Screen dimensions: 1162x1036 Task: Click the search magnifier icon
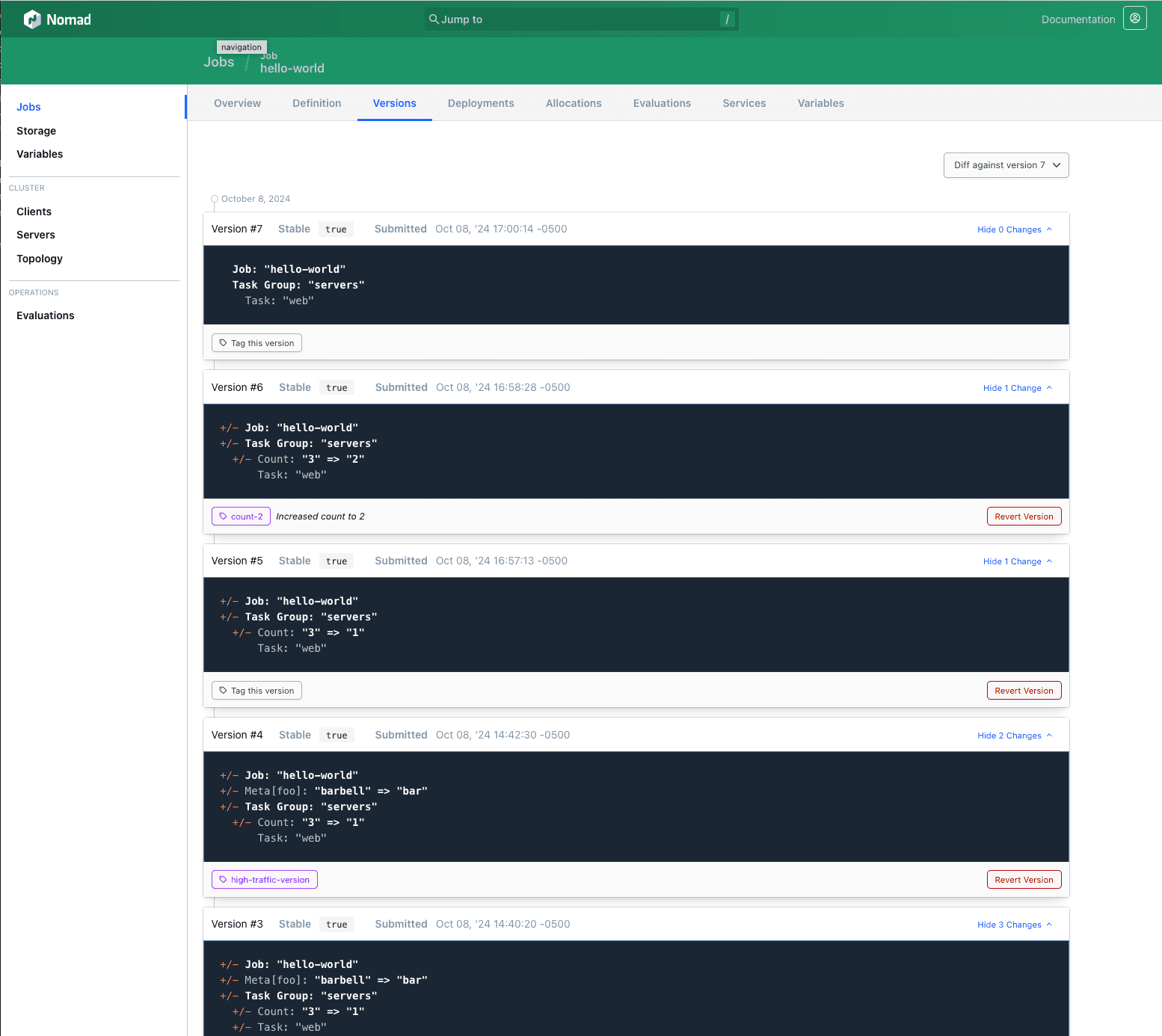tap(434, 19)
